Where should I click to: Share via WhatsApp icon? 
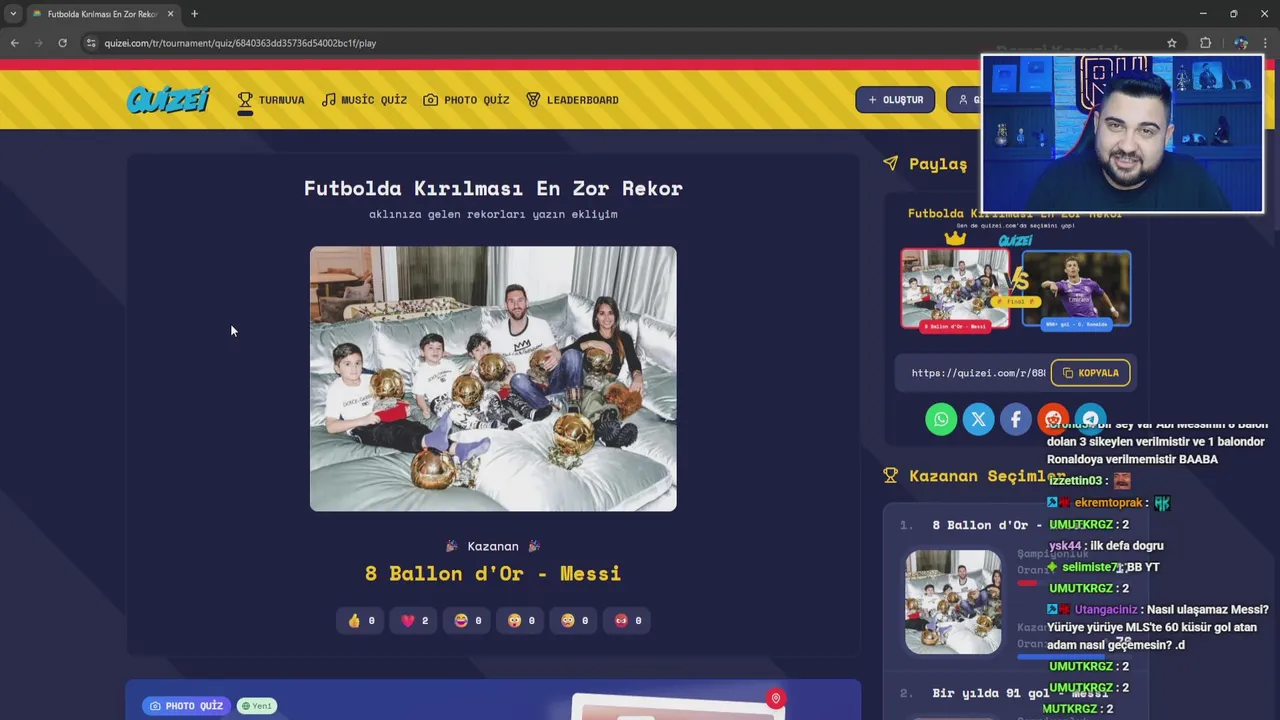pos(941,419)
